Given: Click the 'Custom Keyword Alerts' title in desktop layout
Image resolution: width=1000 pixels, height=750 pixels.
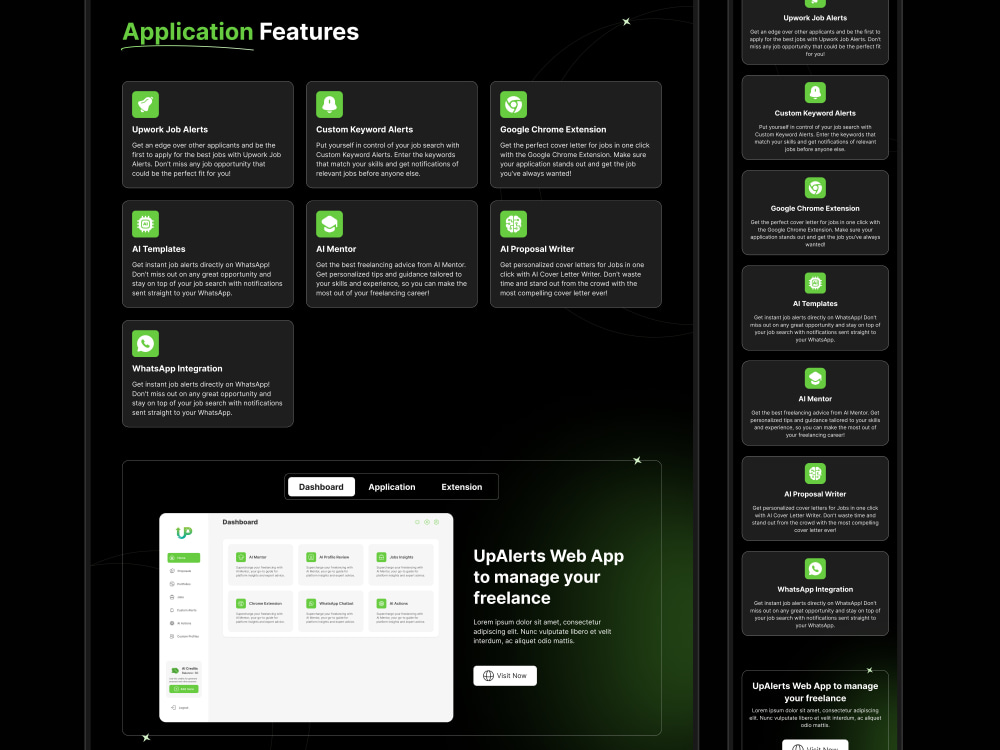Looking at the screenshot, I should (364, 129).
